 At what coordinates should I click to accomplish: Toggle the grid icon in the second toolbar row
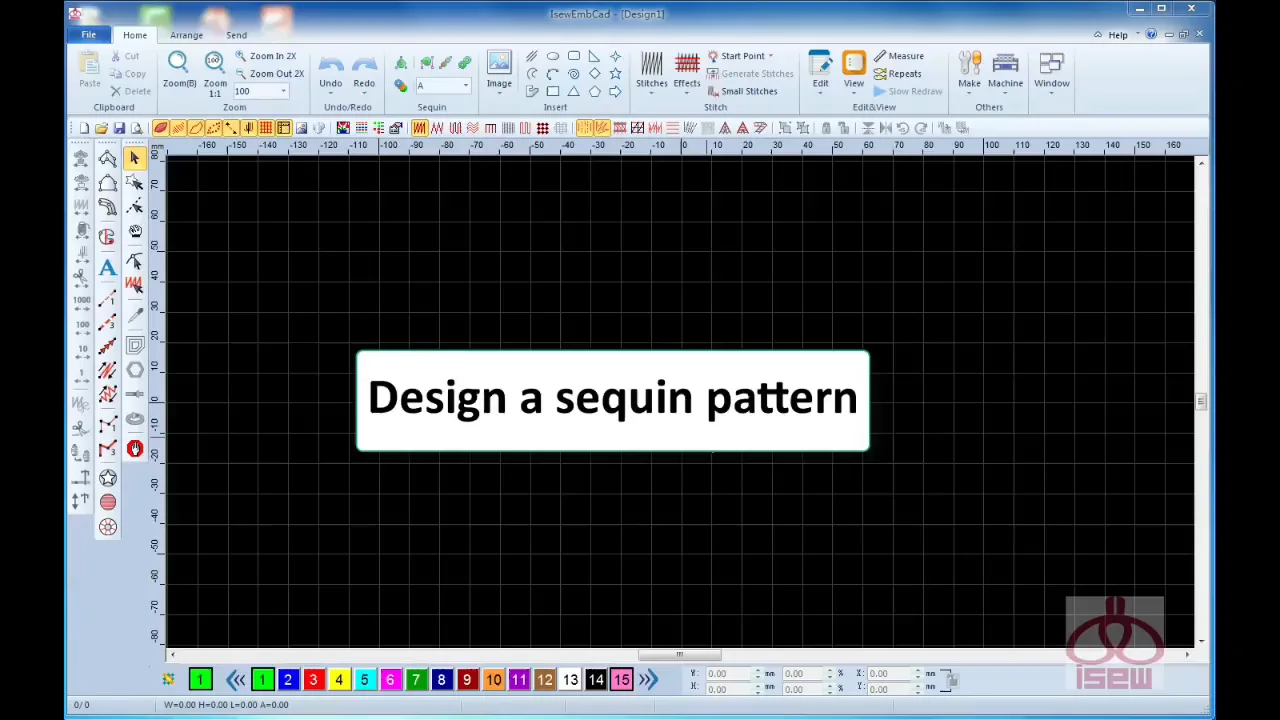[265, 128]
